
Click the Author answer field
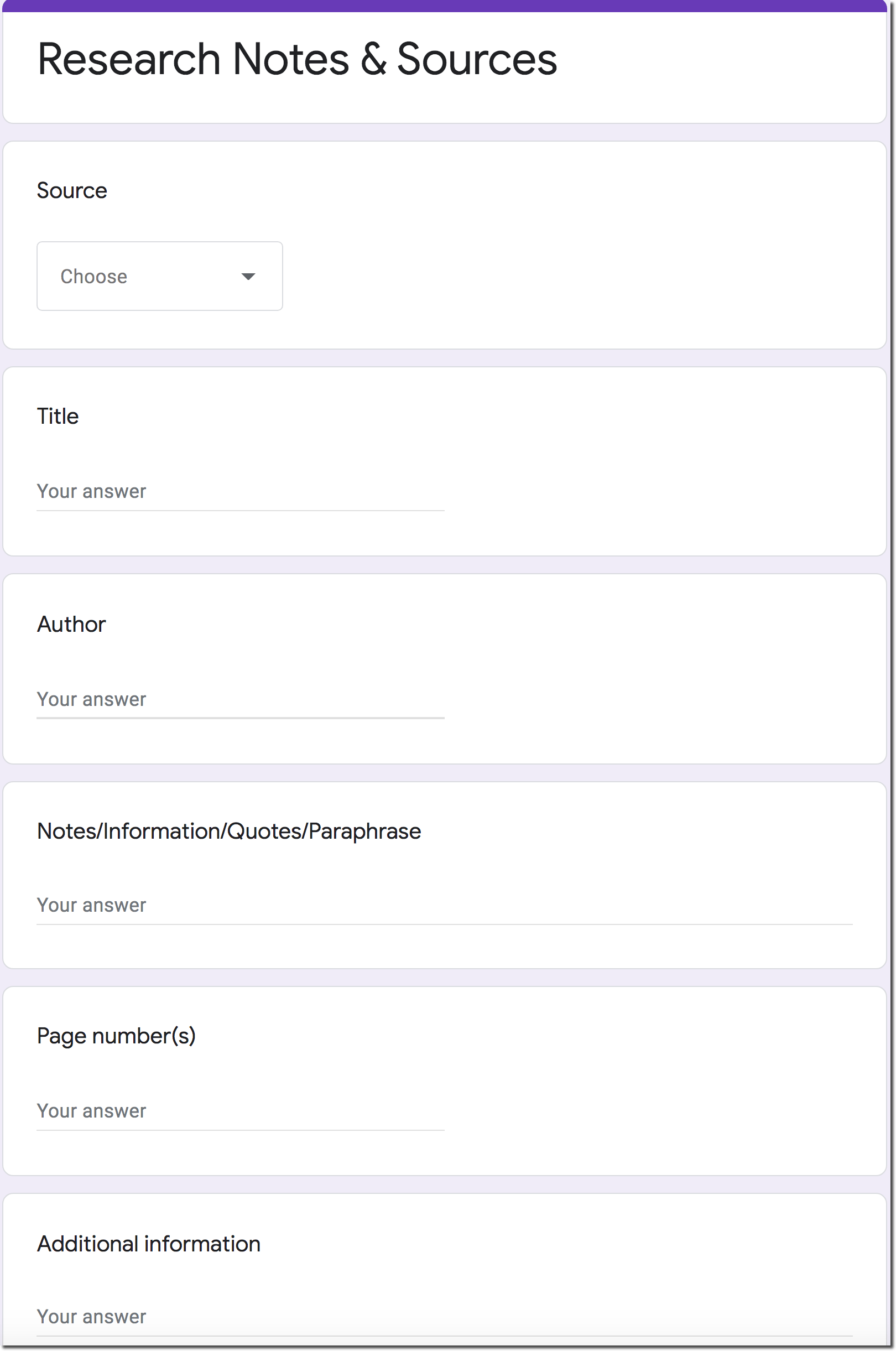tap(240, 699)
